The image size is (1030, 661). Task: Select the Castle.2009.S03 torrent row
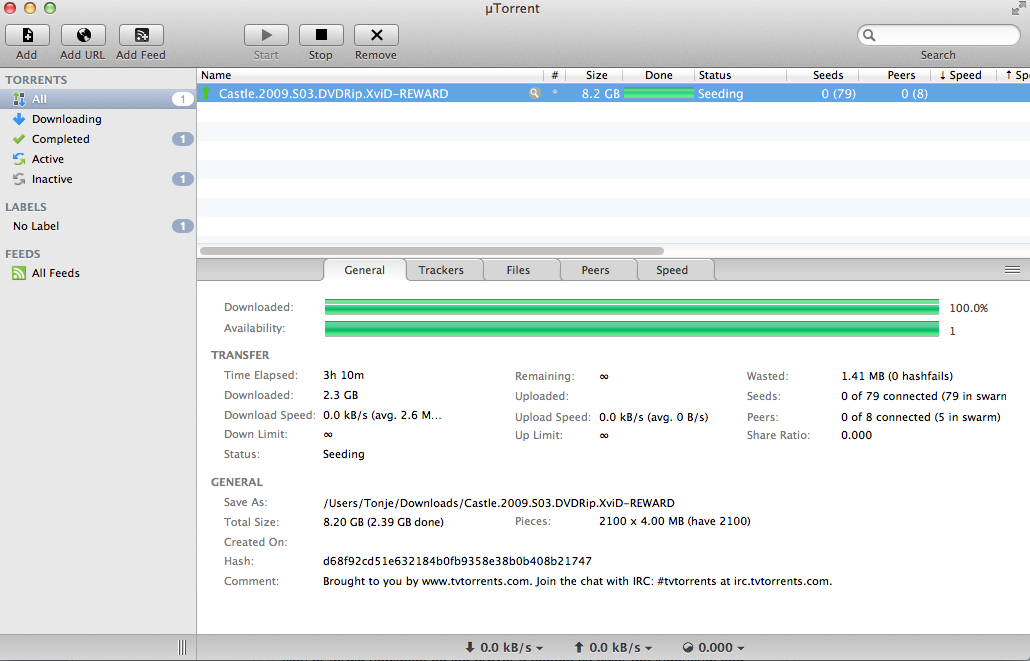613,93
